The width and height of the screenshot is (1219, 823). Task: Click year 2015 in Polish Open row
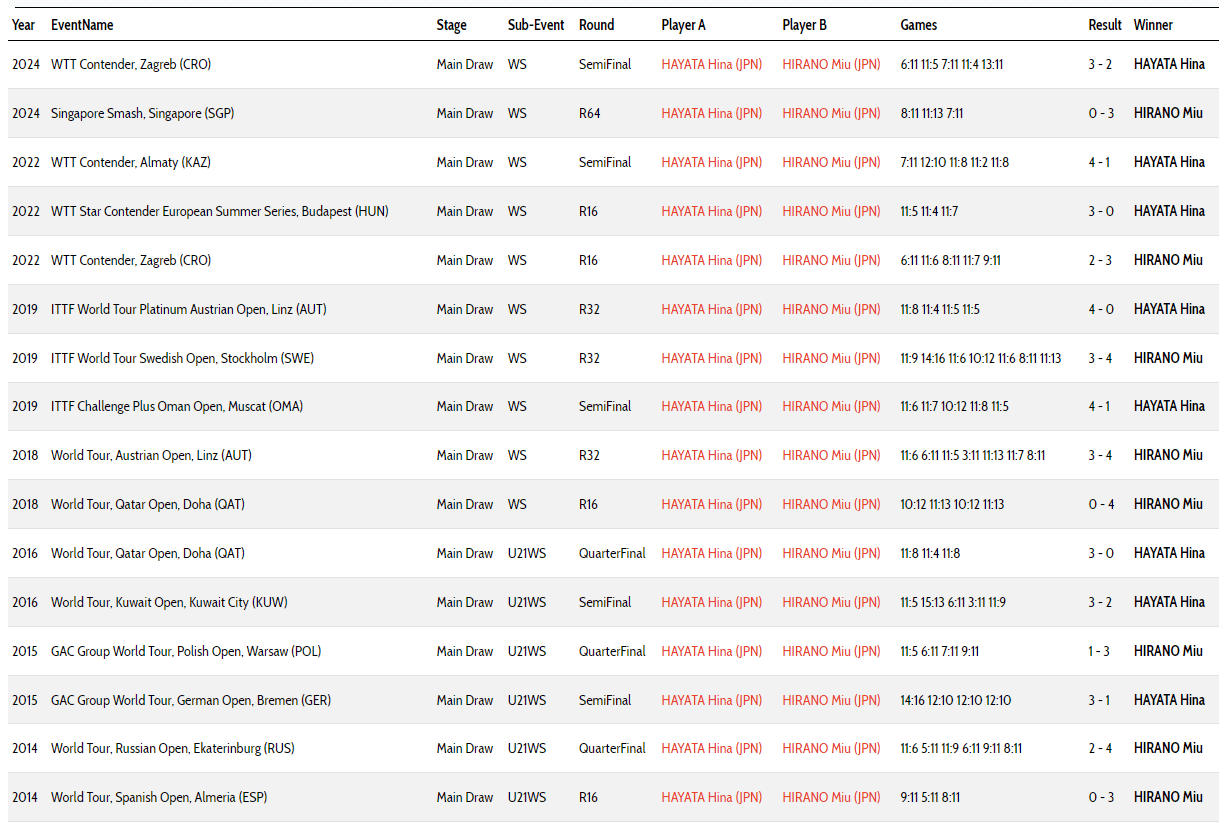pos(25,651)
